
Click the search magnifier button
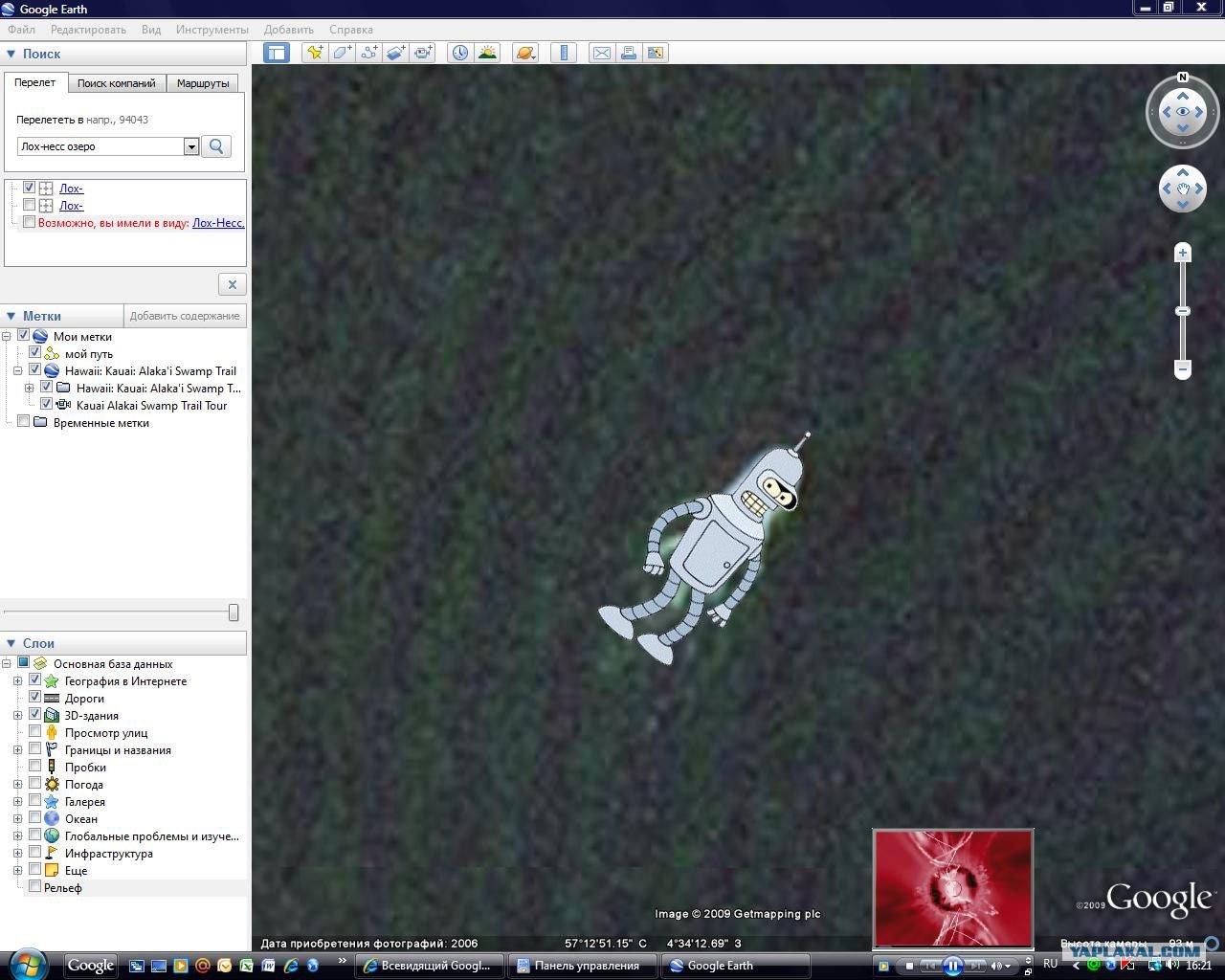[216, 146]
